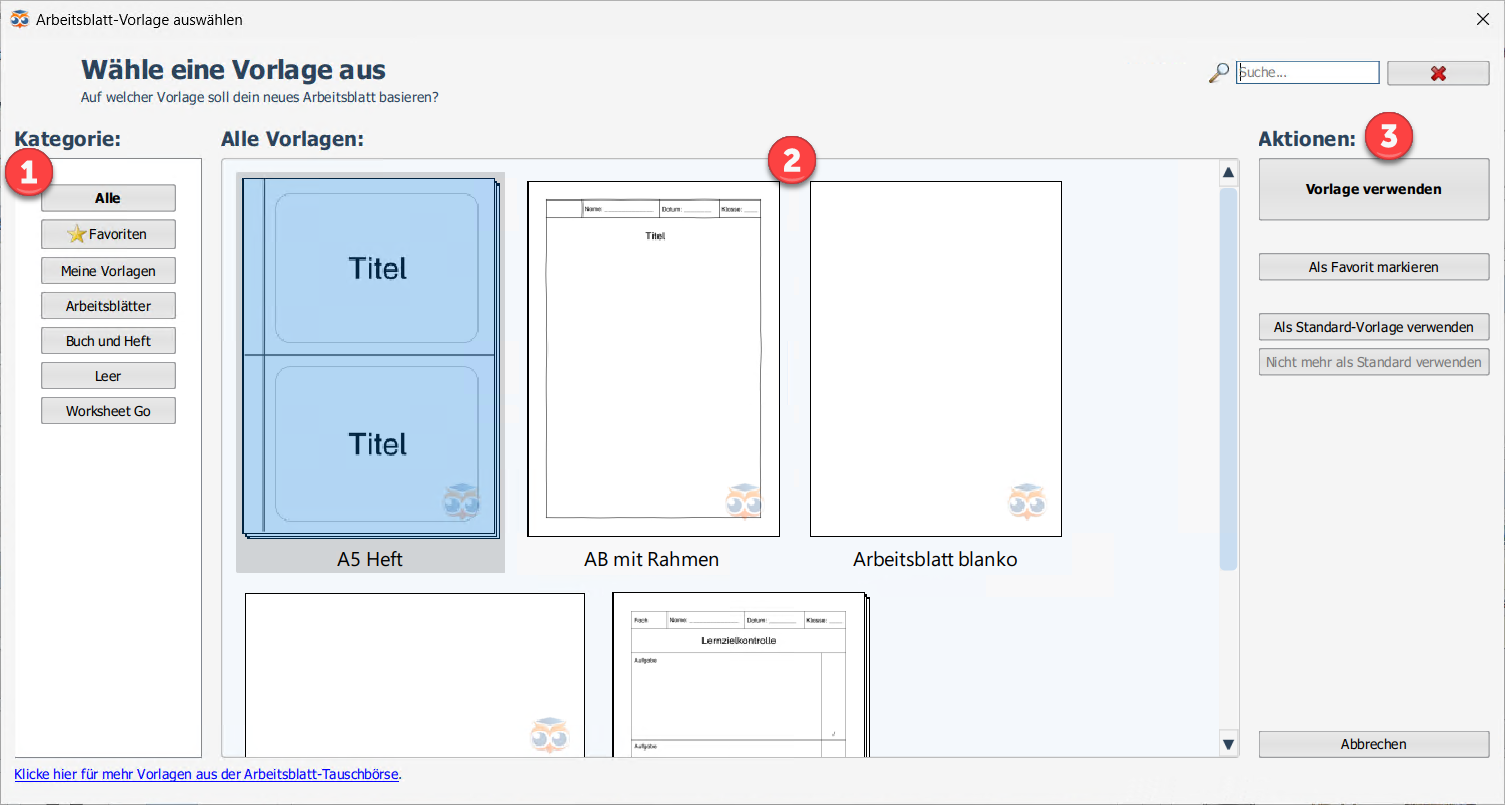1505x805 pixels.
Task: Open the Meine Vorlagen category
Action: tap(108, 270)
